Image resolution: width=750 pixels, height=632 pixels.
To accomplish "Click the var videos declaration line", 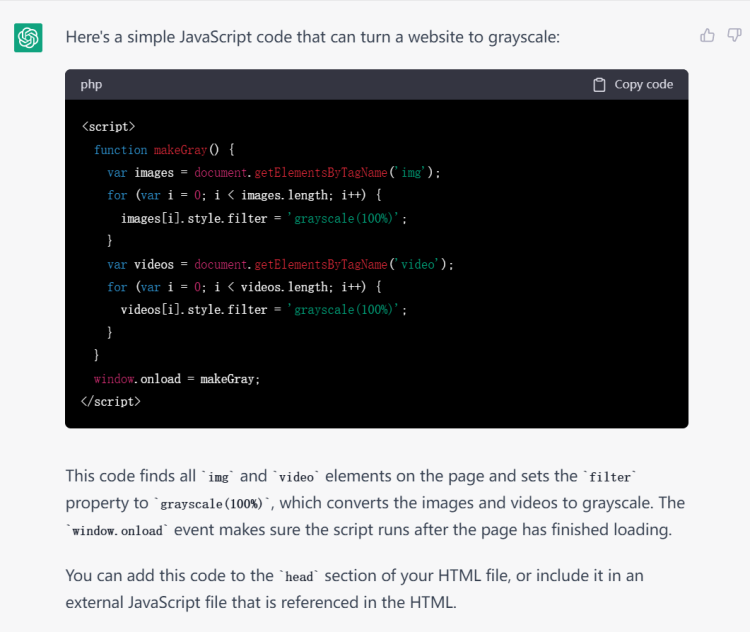I will tap(280, 265).
